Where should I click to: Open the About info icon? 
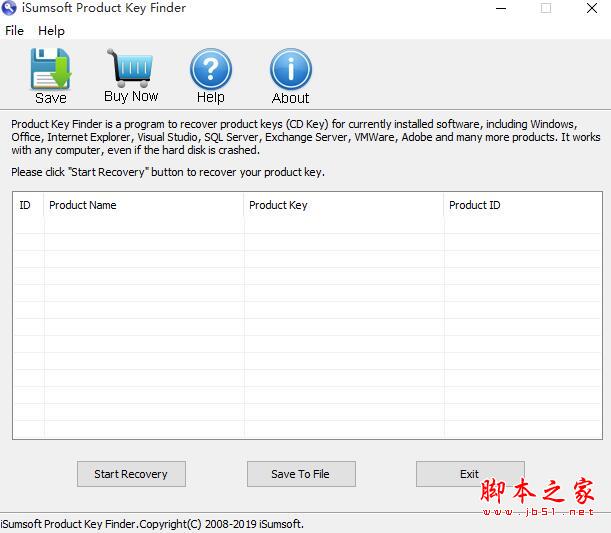click(x=291, y=69)
